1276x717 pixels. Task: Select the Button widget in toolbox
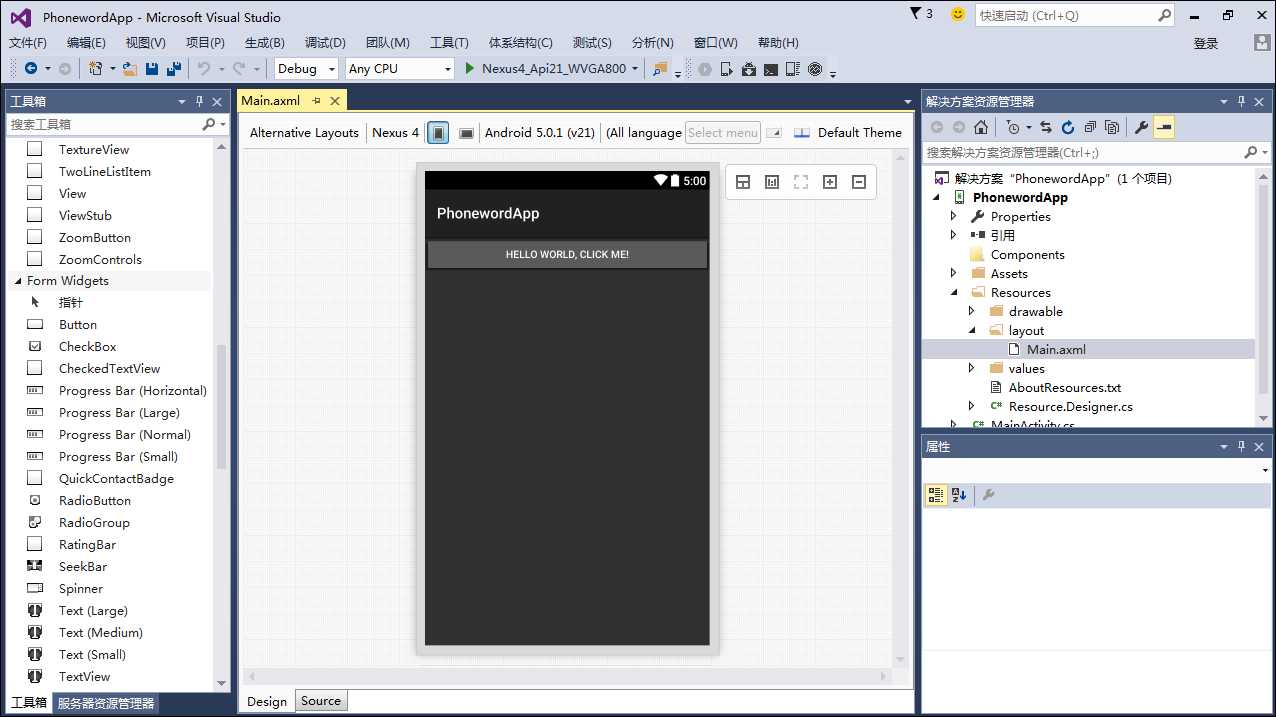click(78, 325)
